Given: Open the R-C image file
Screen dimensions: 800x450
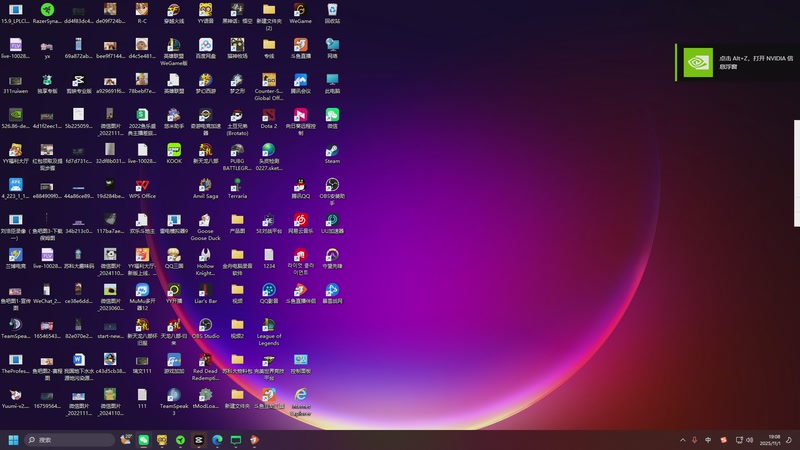Looking at the screenshot, I should pos(142,14).
